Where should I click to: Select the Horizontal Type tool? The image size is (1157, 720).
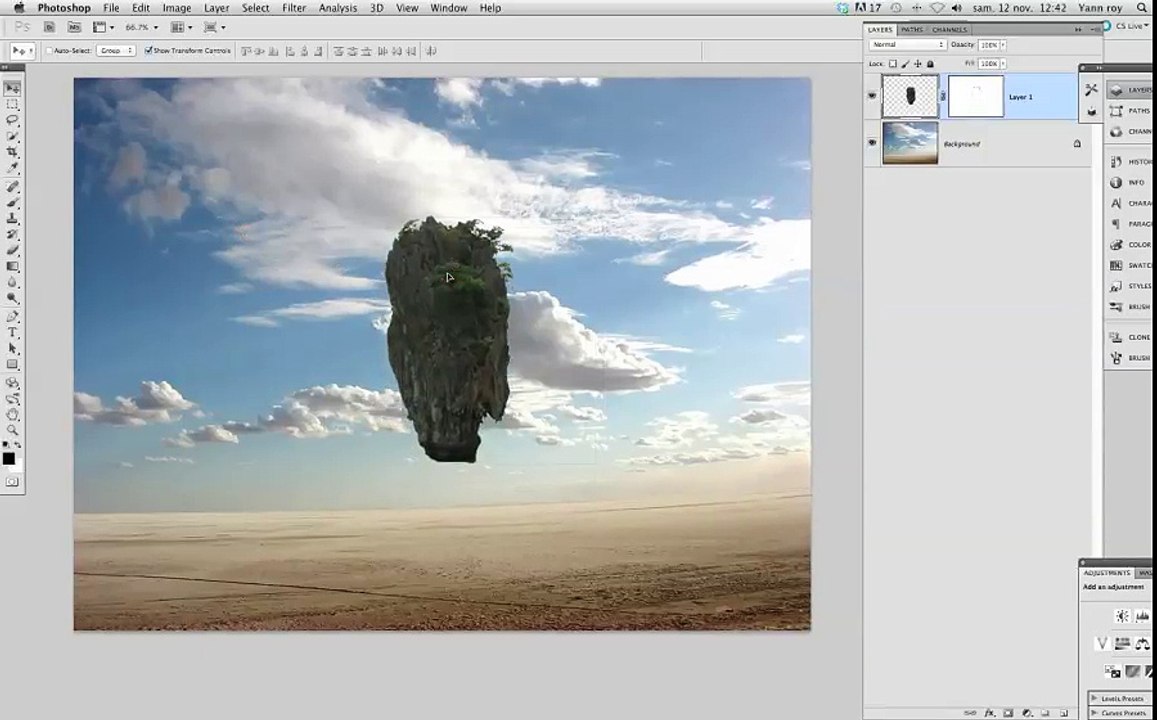pyautogui.click(x=12, y=333)
